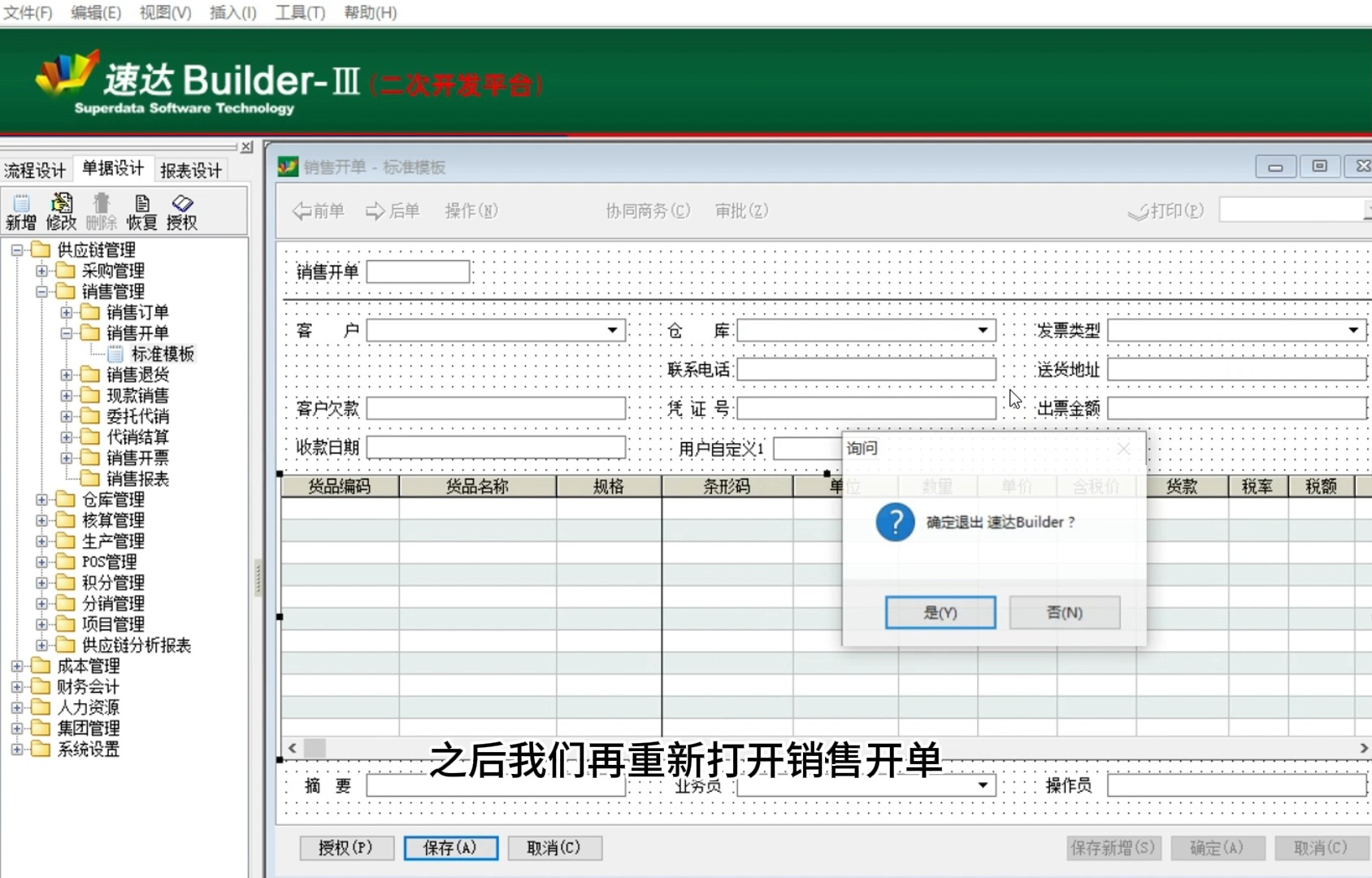Click the 授权 icon in toolbar

tap(183, 210)
